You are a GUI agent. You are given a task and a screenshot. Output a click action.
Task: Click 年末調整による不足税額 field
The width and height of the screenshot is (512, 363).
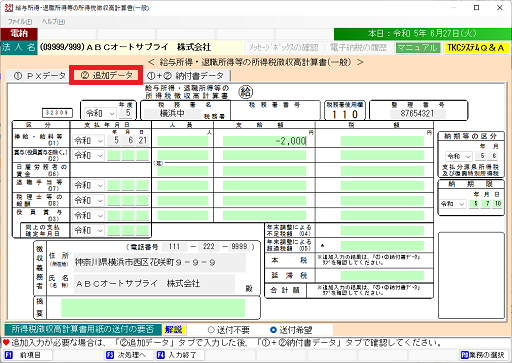[382, 231]
